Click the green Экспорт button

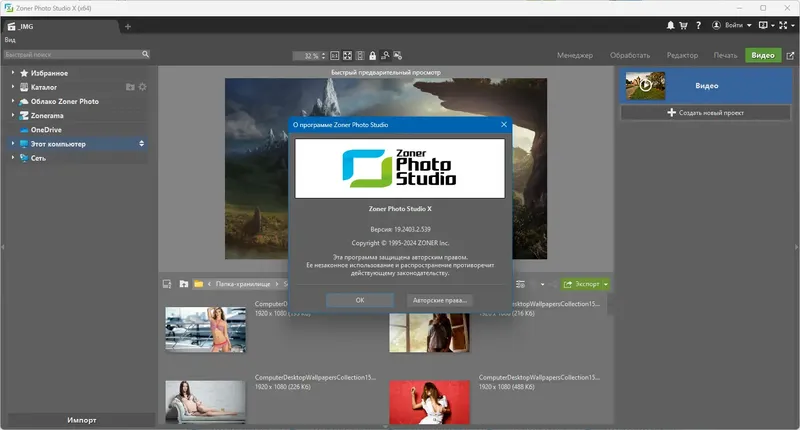581,284
